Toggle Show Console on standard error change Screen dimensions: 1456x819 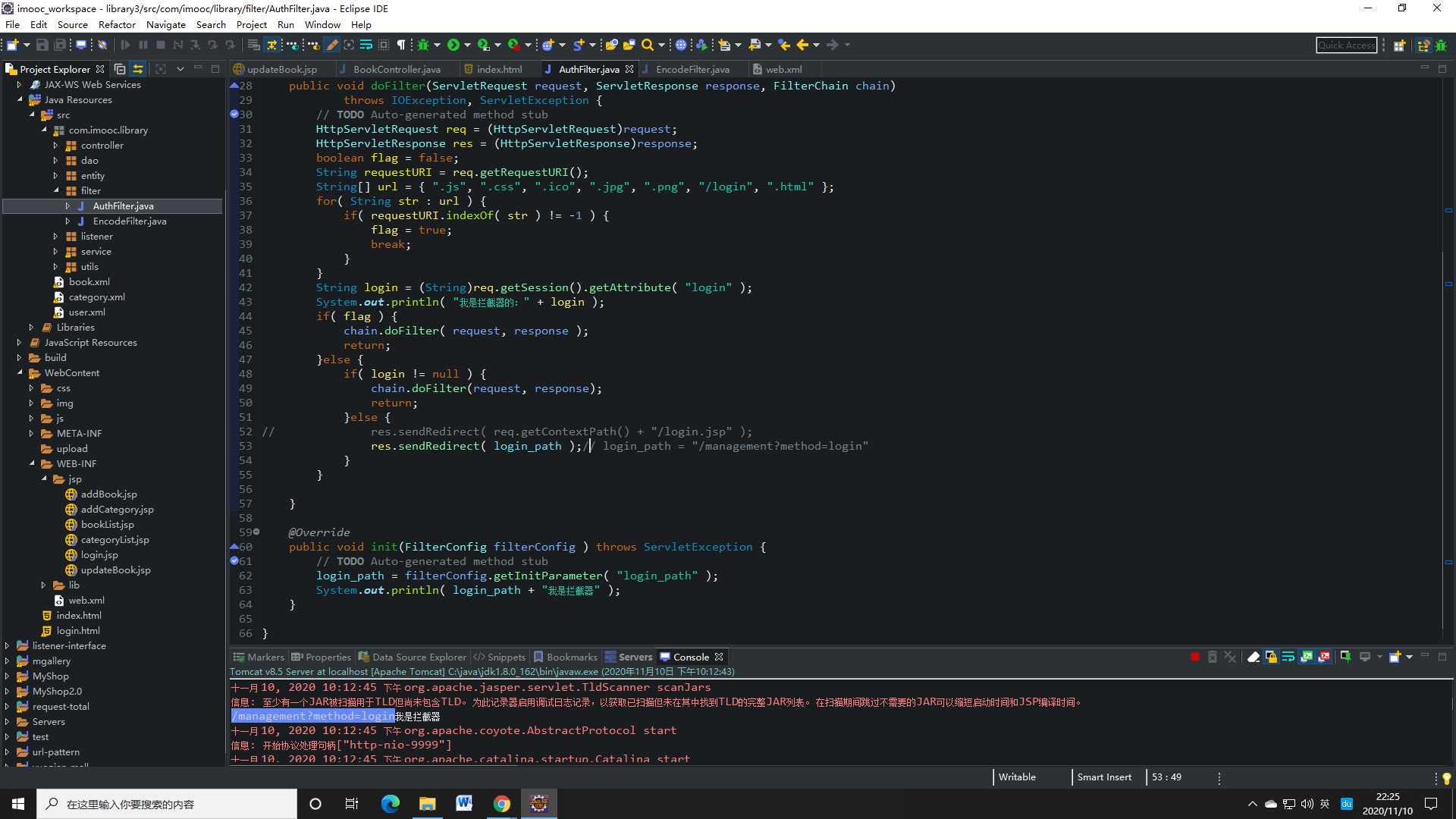point(1324,657)
